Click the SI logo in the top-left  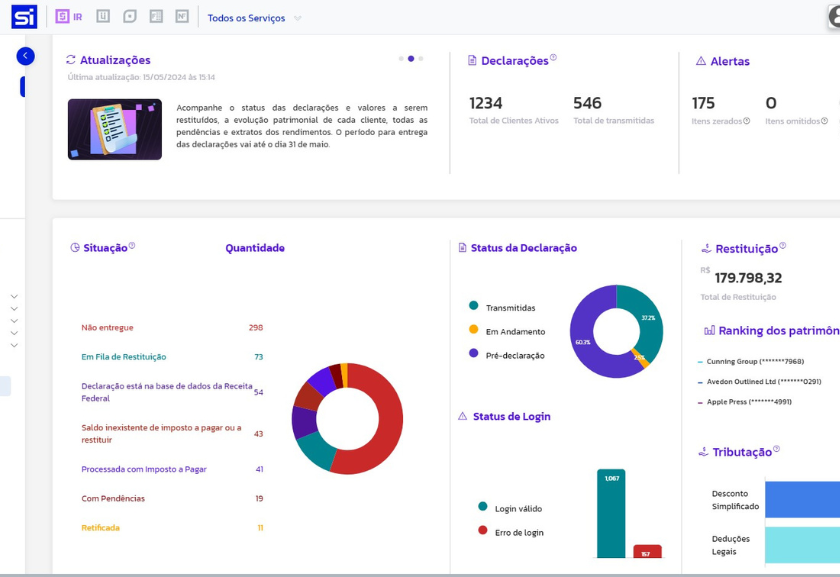[x=24, y=17]
